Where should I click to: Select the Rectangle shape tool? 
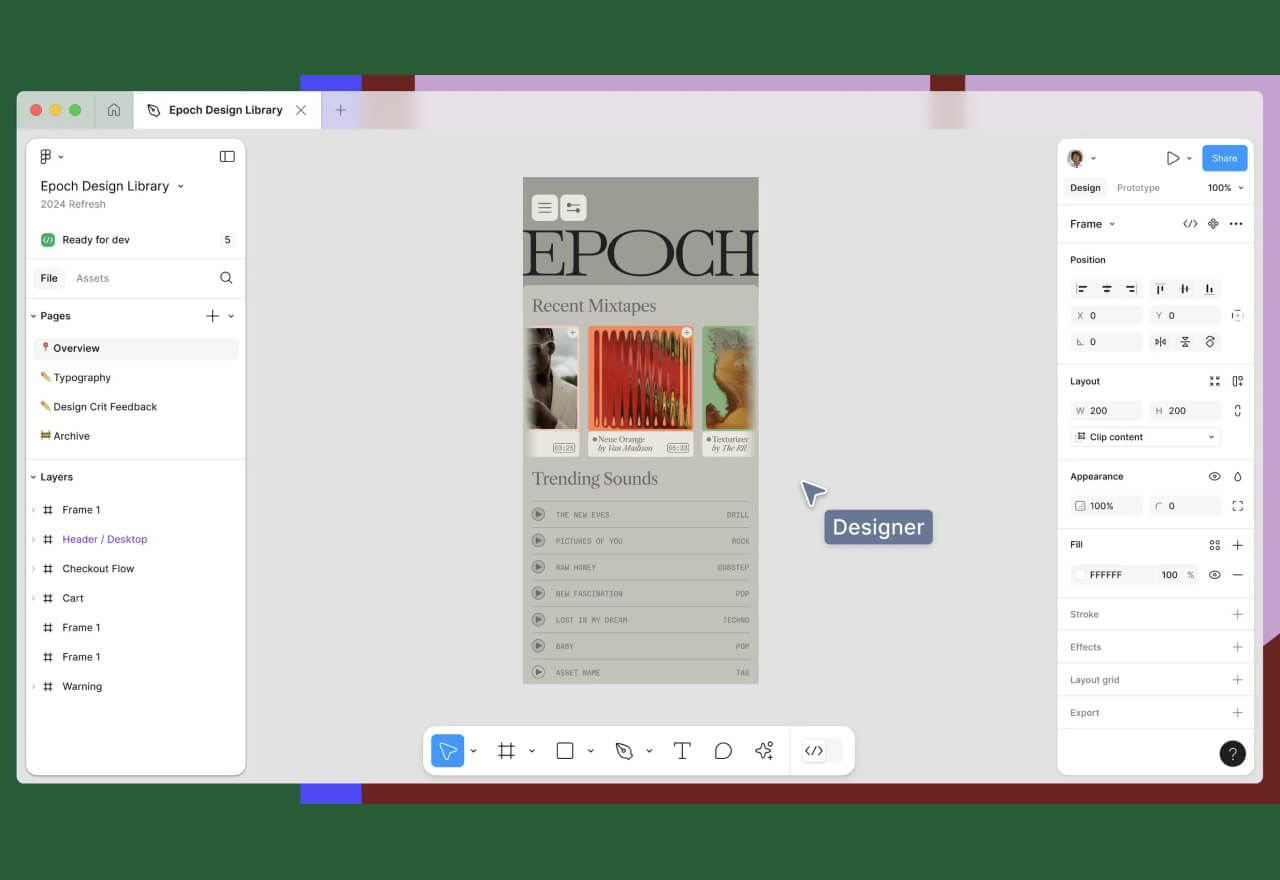565,751
